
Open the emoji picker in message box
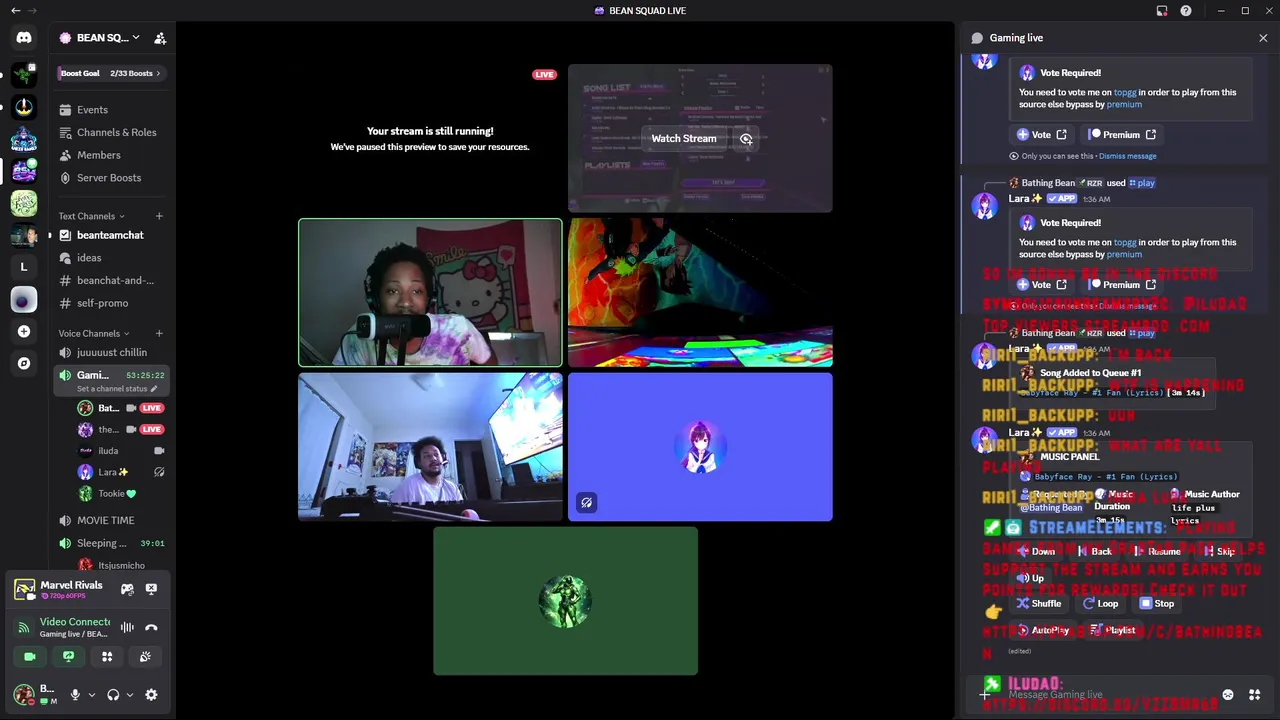(x=1228, y=695)
